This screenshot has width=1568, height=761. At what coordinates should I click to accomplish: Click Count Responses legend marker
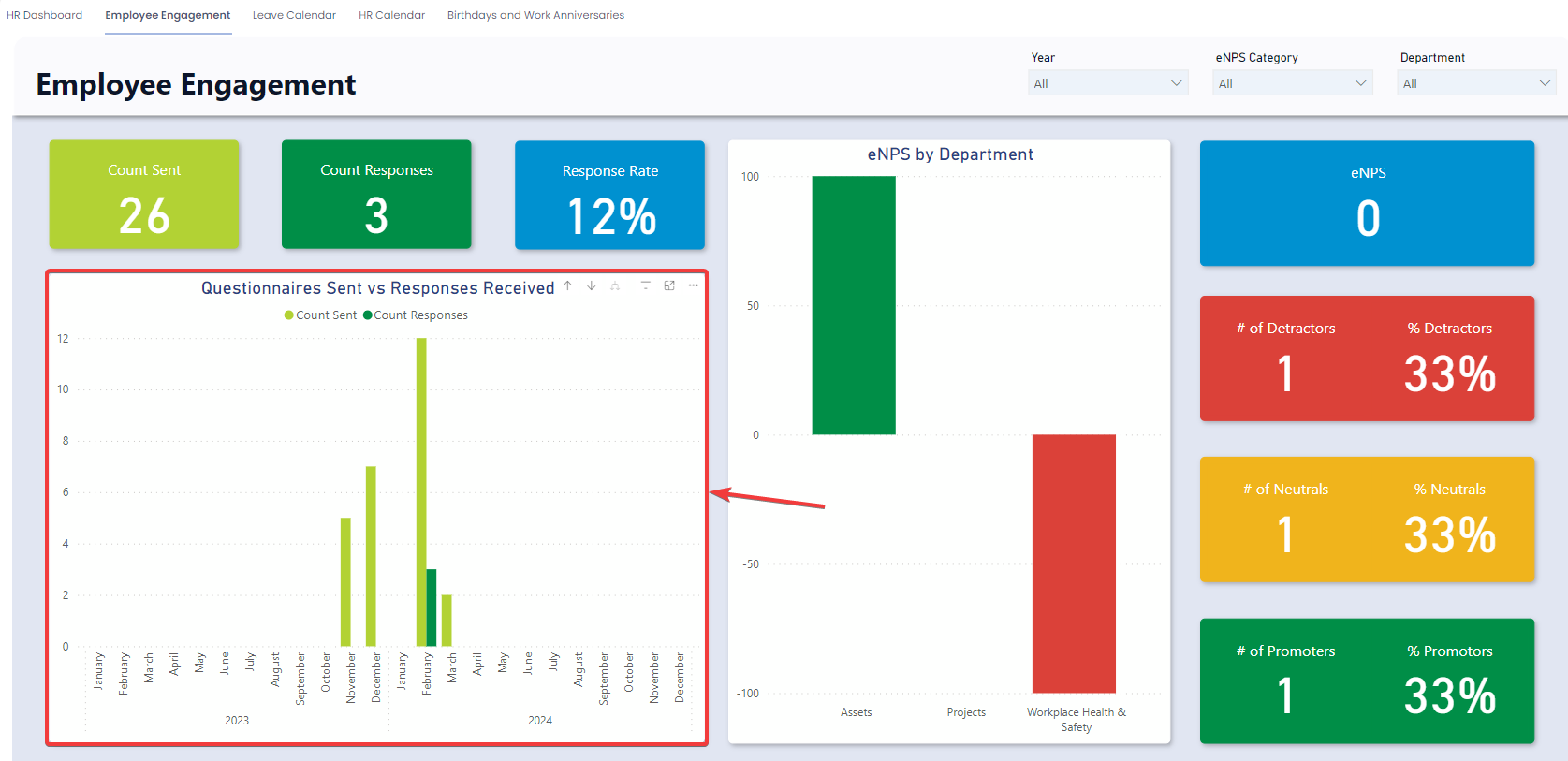[x=368, y=315]
